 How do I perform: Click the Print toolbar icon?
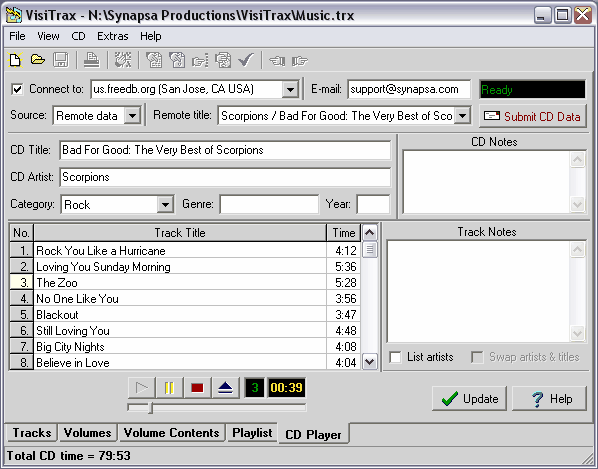[92, 60]
